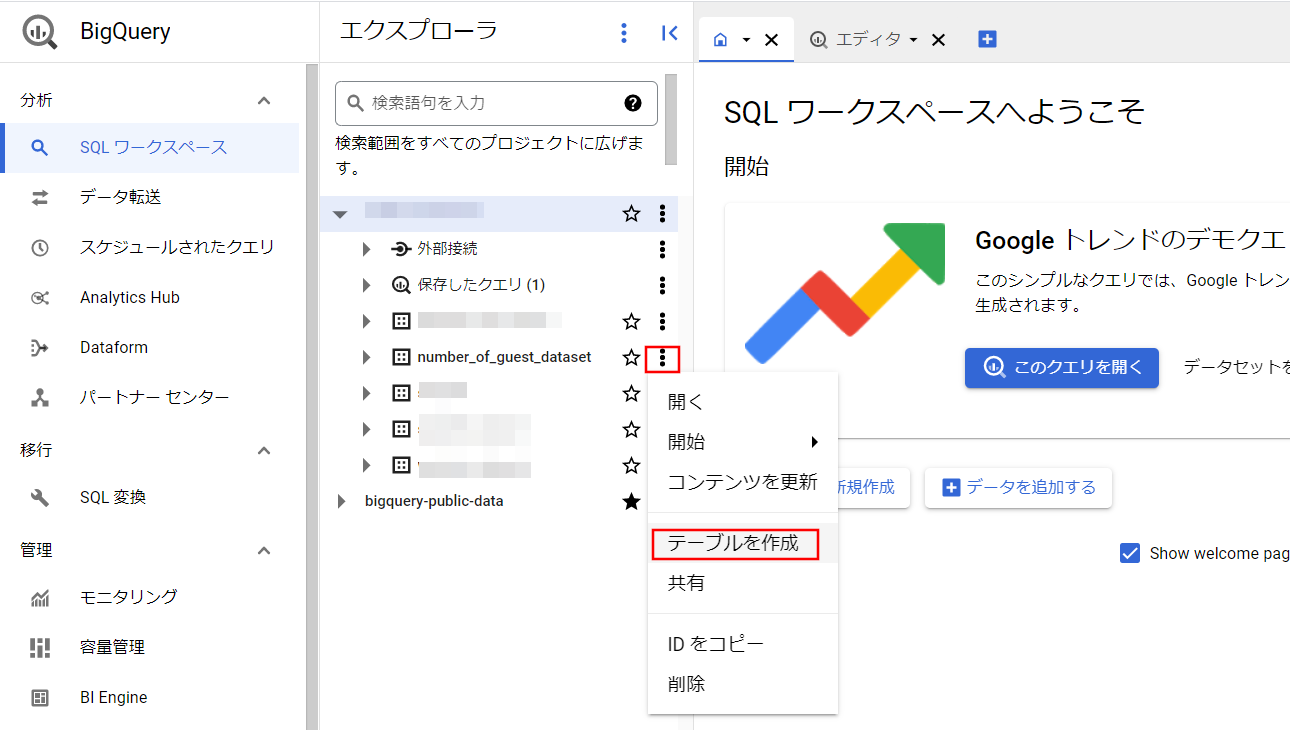
Task: Expand the 外部接続 tree item
Action: pyautogui.click(x=366, y=249)
